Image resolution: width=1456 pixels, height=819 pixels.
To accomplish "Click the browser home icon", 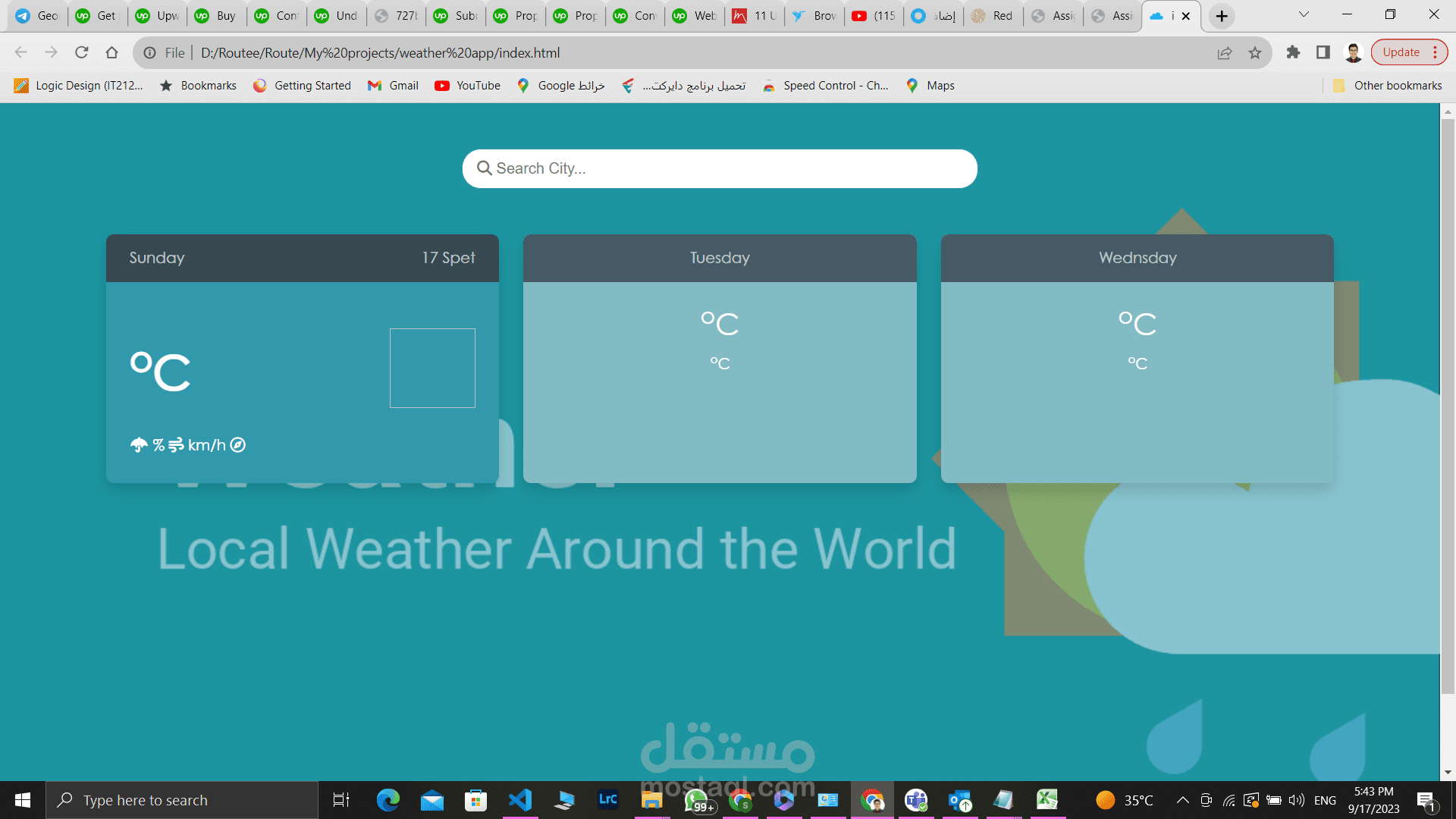I will pos(112,52).
